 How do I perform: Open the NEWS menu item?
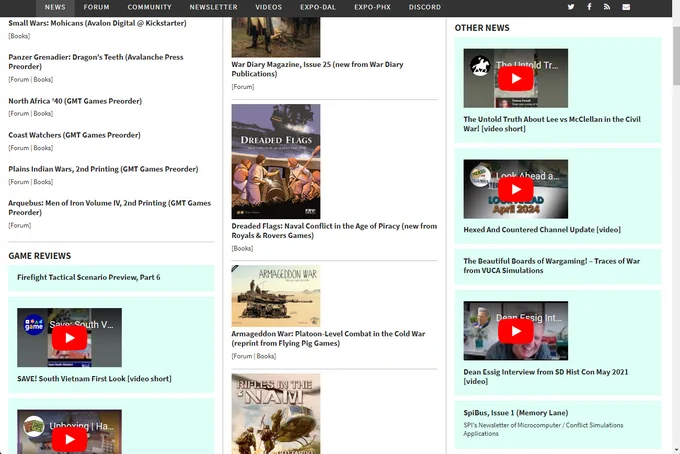tap(55, 7)
